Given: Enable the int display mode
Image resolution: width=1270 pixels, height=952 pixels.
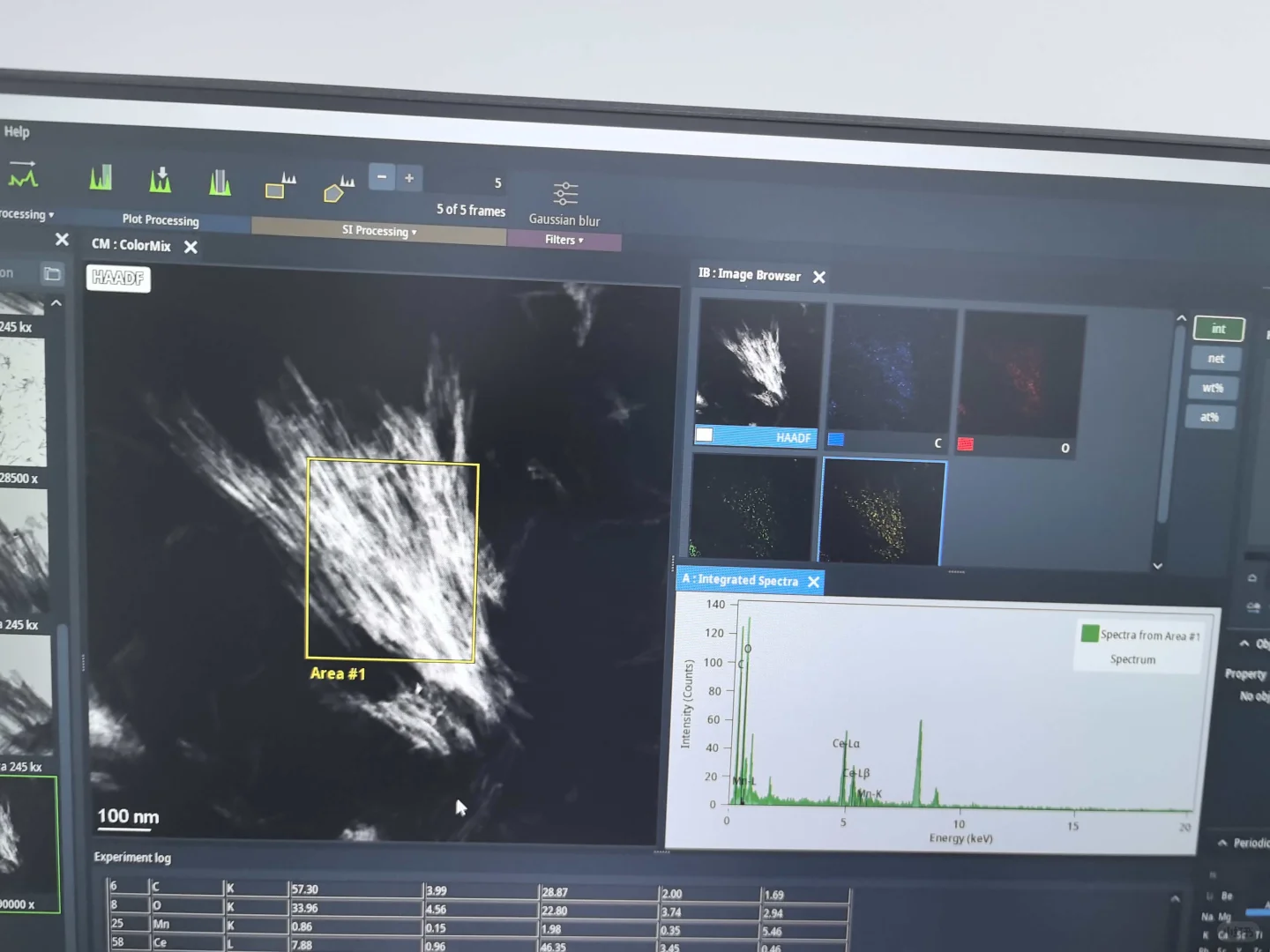Looking at the screenshot, I should click(x=1219, y=329).
